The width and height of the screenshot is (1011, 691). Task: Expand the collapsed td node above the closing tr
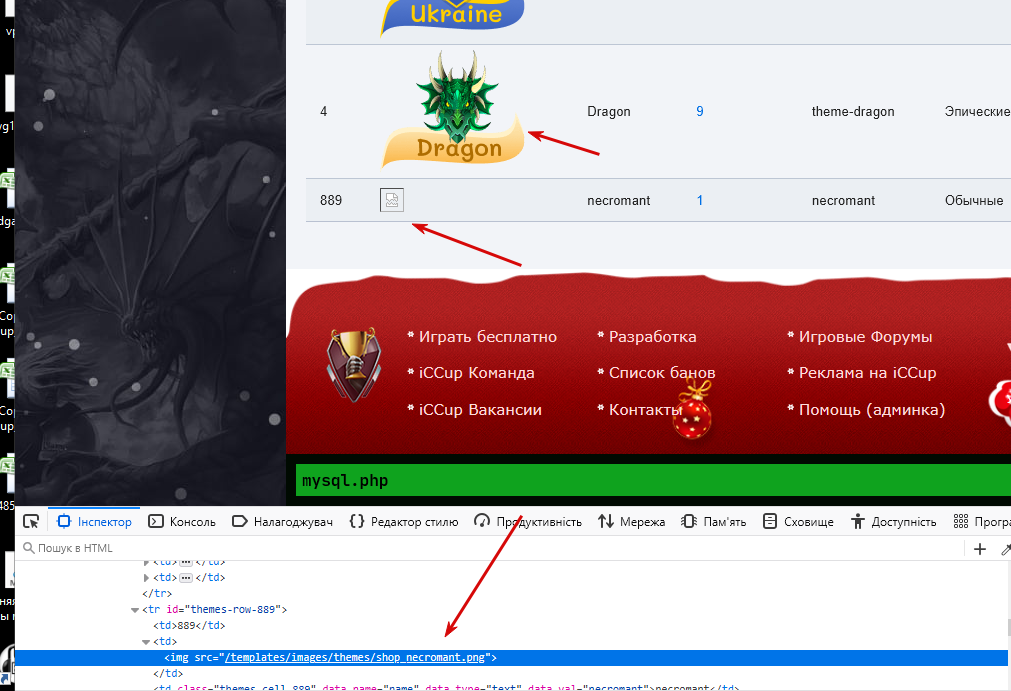pyautogui.click(x=146, y=578)
